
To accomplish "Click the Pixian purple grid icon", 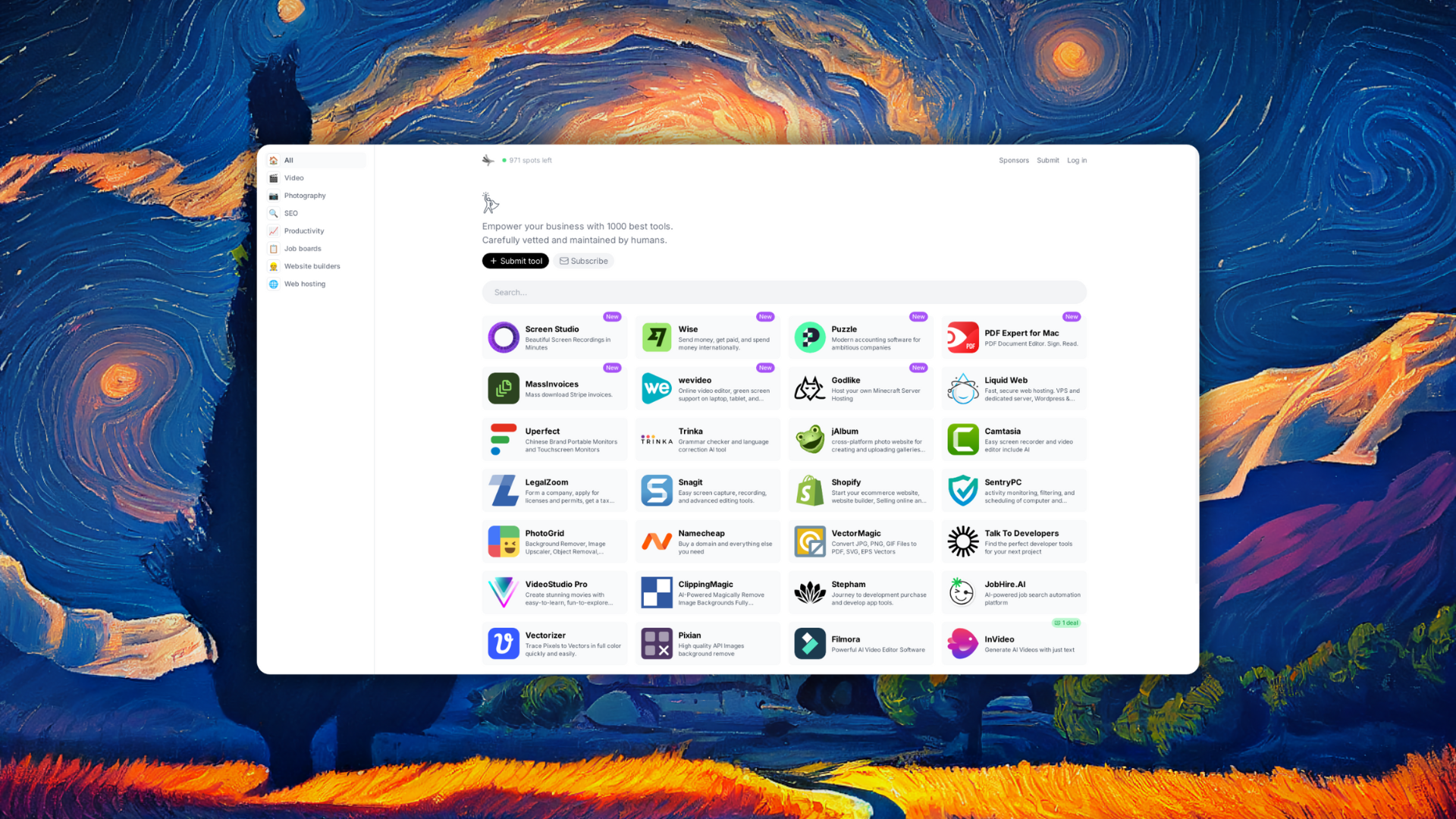I will (x=657, y=644).
